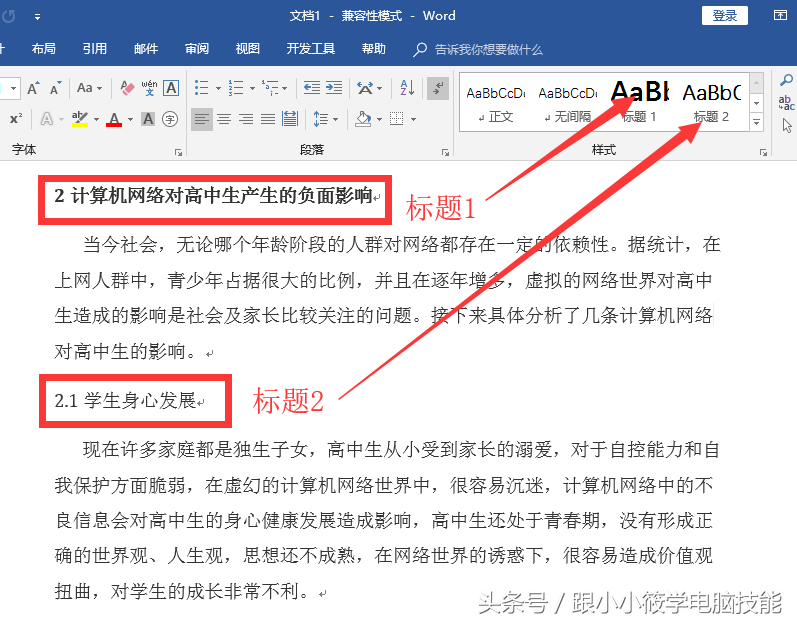Open the 开发工具 (Developer) tab

click(x=311, y=49)
